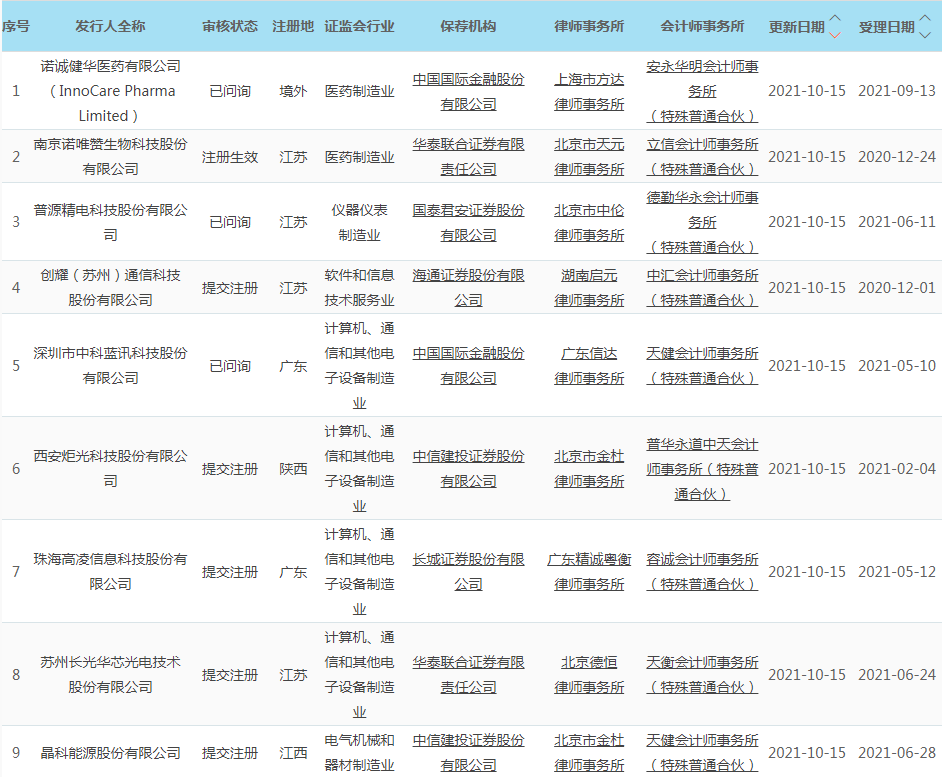Sort 更新日期 descending with red down arrow
This screenshot has height=777, width=942.
coord(835,34)
